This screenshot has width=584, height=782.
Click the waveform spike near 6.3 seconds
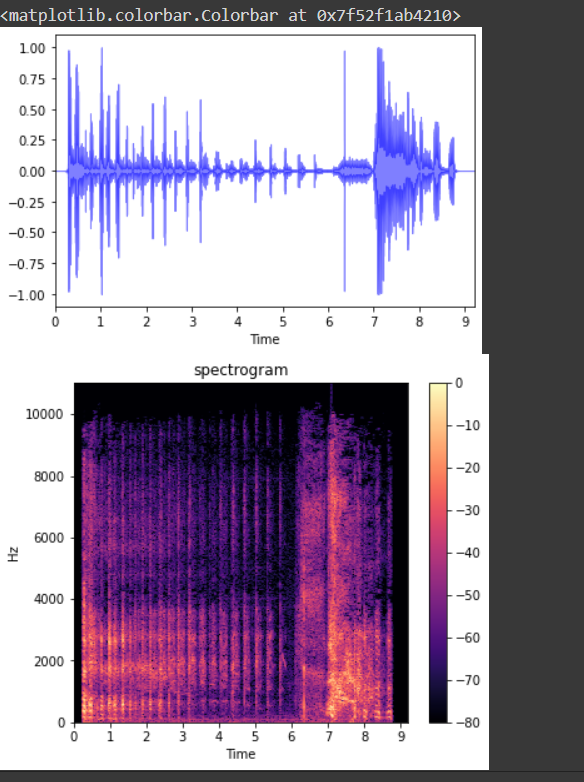pos(345,171)
